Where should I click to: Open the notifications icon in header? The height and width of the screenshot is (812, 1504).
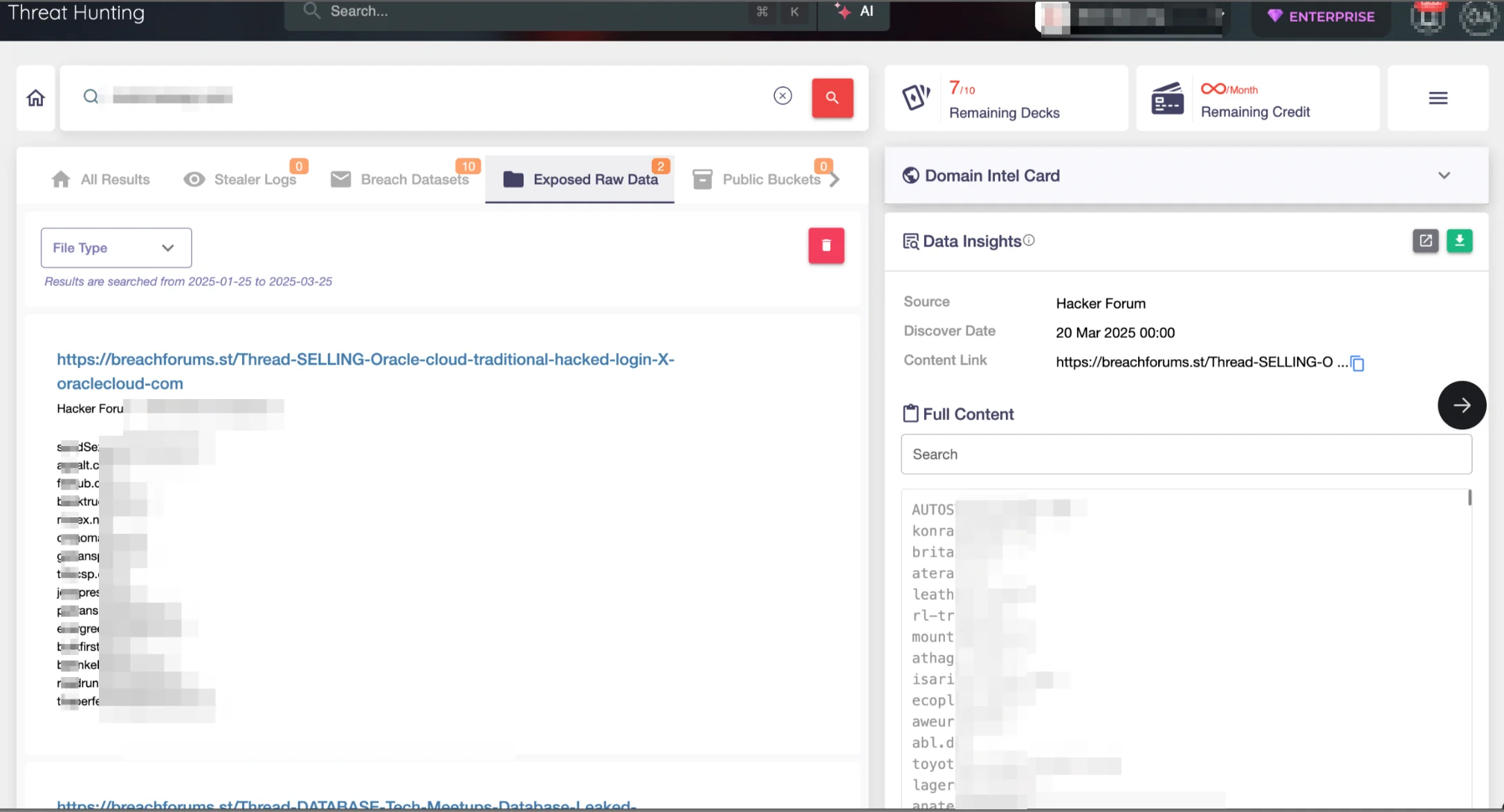click(1428, 17)
